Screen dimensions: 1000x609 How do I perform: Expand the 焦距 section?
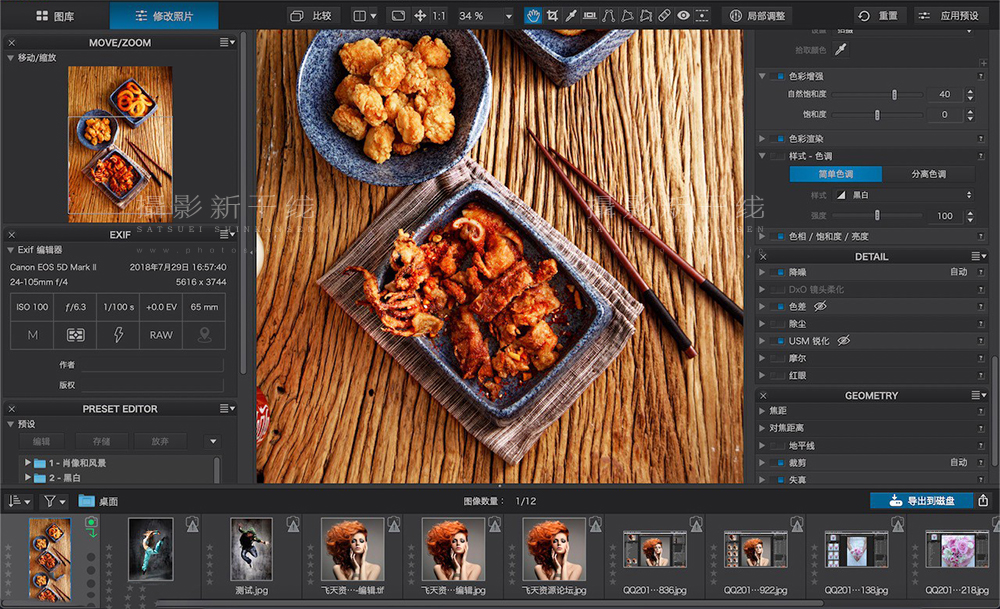point(762,411)
